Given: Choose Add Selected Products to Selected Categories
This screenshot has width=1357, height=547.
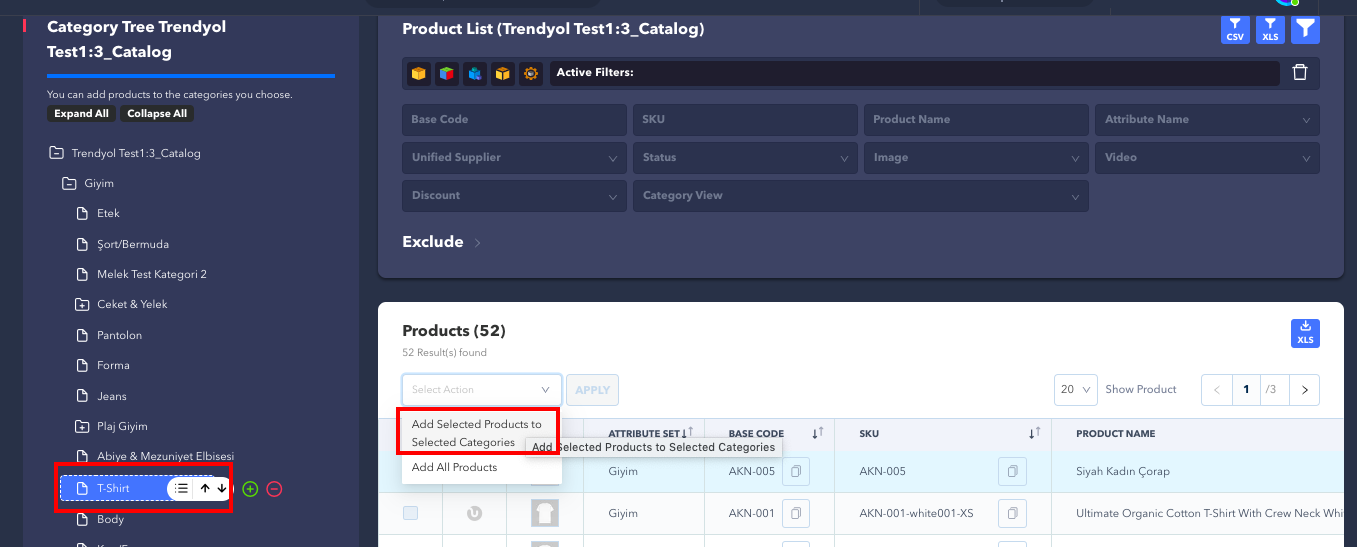Looking at the screenshot, I should coord(477,433).
